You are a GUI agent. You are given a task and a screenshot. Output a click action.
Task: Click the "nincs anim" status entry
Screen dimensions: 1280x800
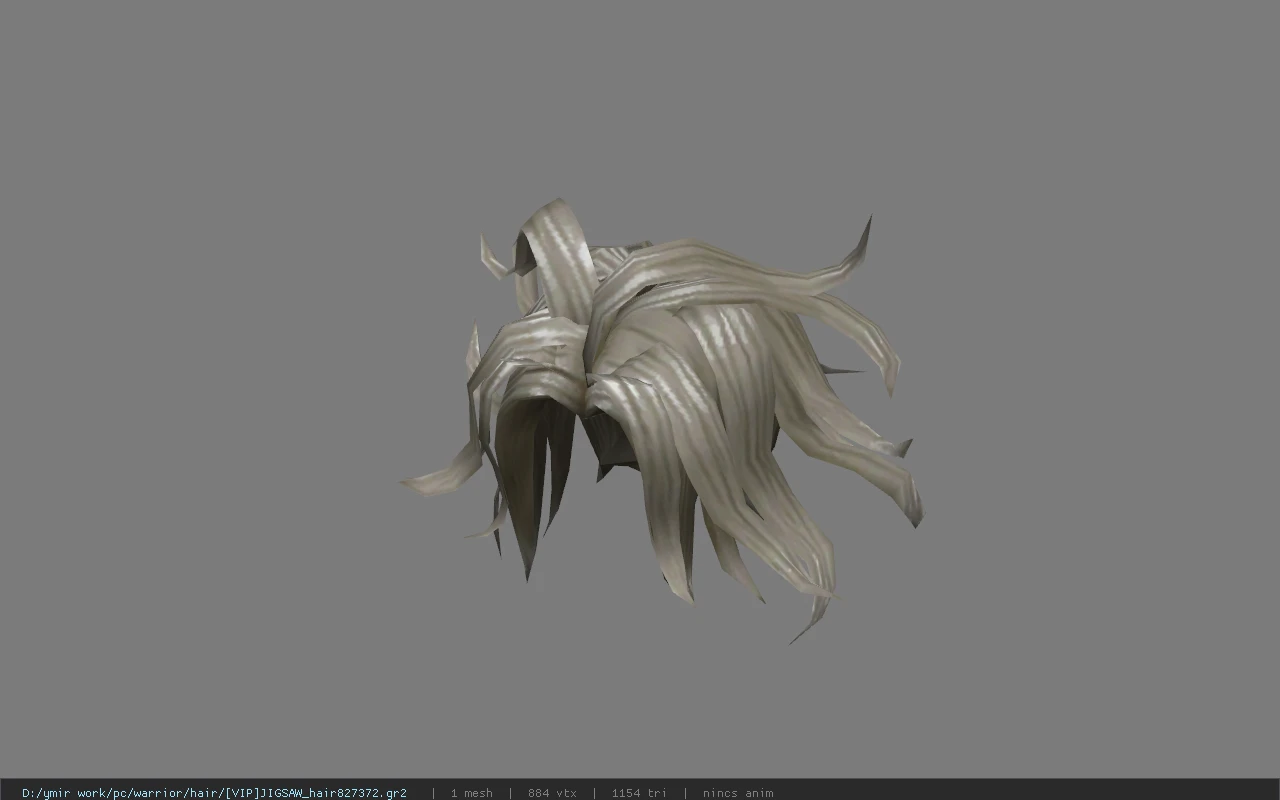coord(738,793)
